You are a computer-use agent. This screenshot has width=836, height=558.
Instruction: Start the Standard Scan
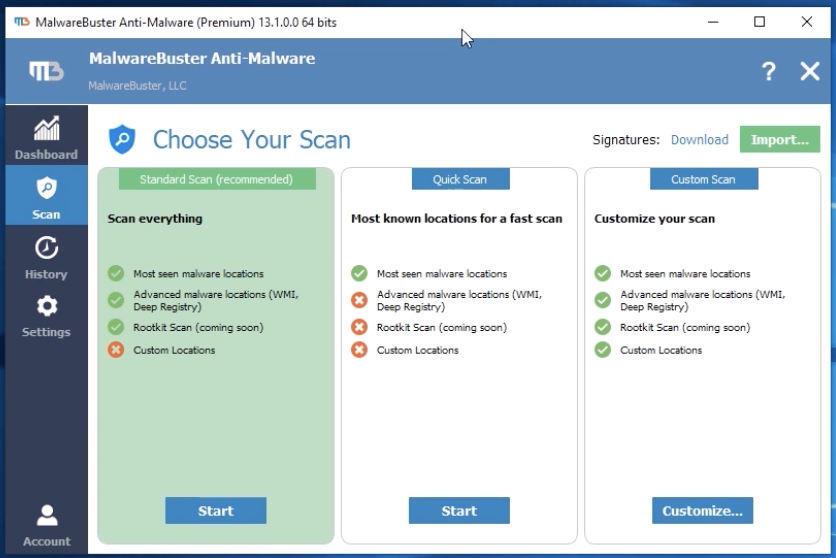coord(215,511)
